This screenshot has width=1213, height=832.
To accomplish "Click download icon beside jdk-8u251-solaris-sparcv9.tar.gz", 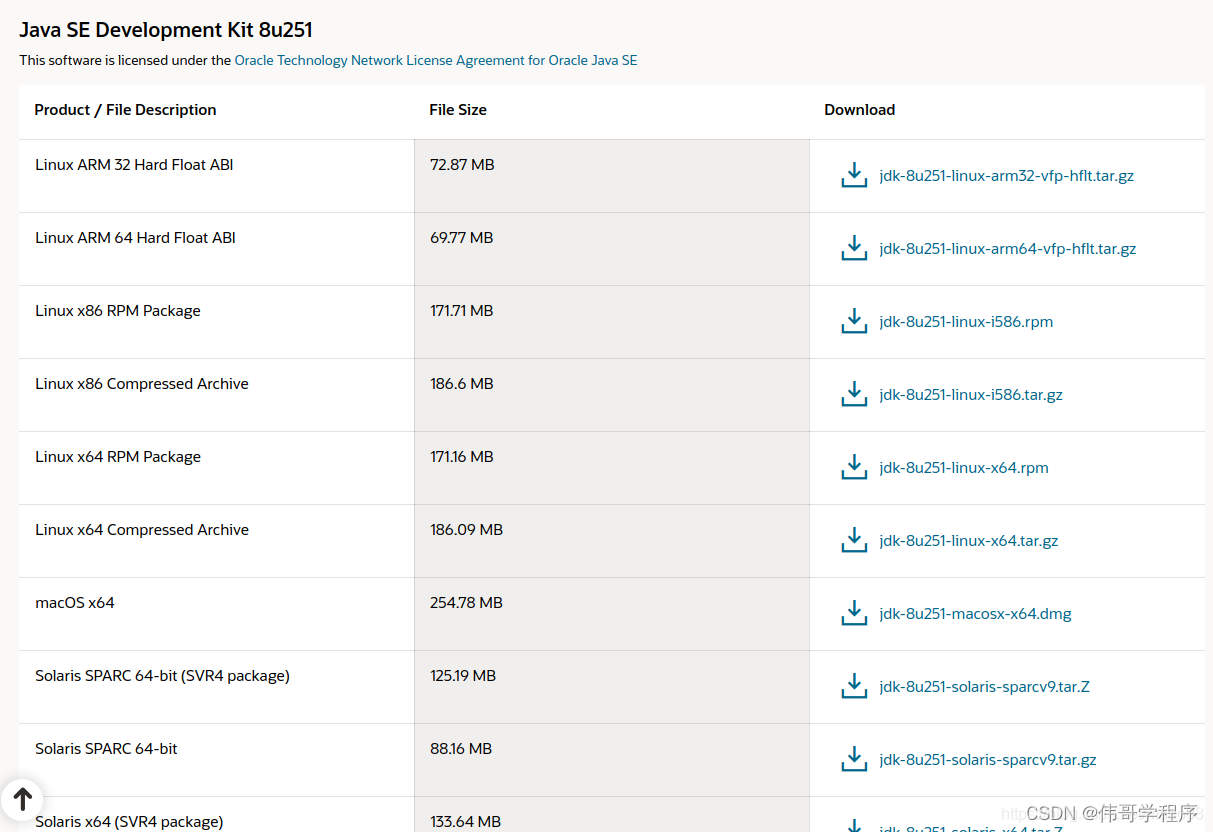I will click(x=854, y=760).
